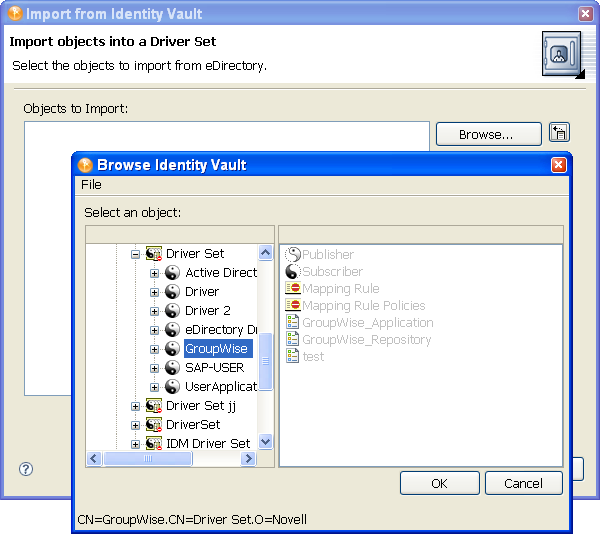Select the Driver Set jj item
Viewport: 600px width, 534px height.
201,406
